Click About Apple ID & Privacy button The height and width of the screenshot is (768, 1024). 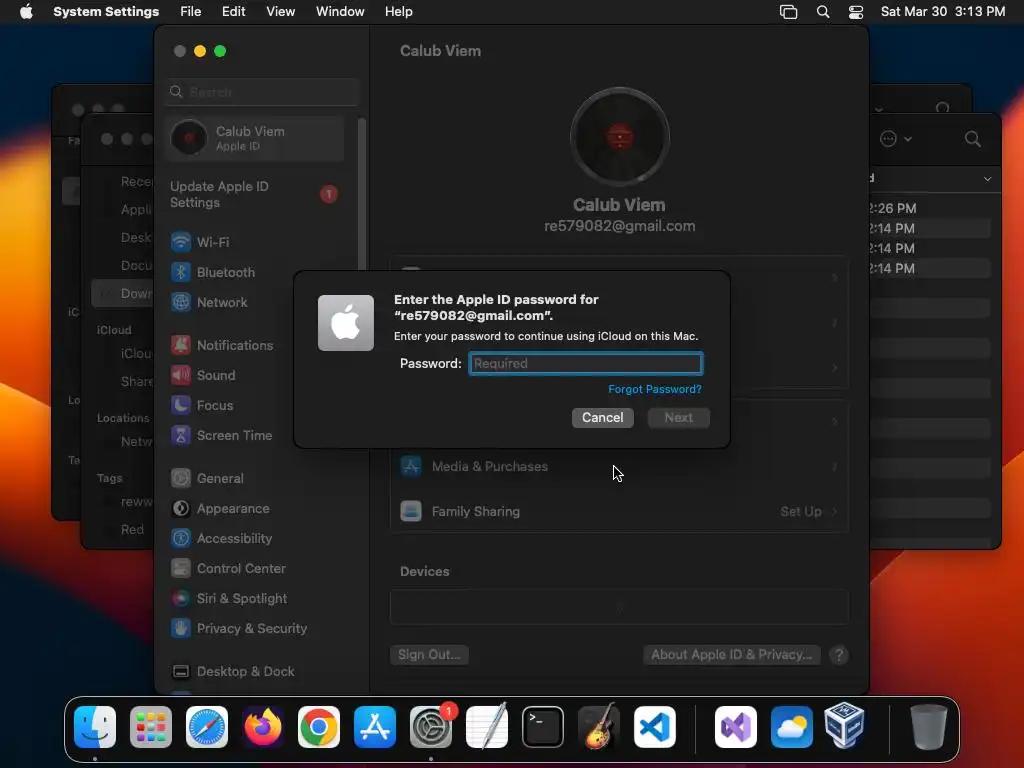tap(731, 654)
